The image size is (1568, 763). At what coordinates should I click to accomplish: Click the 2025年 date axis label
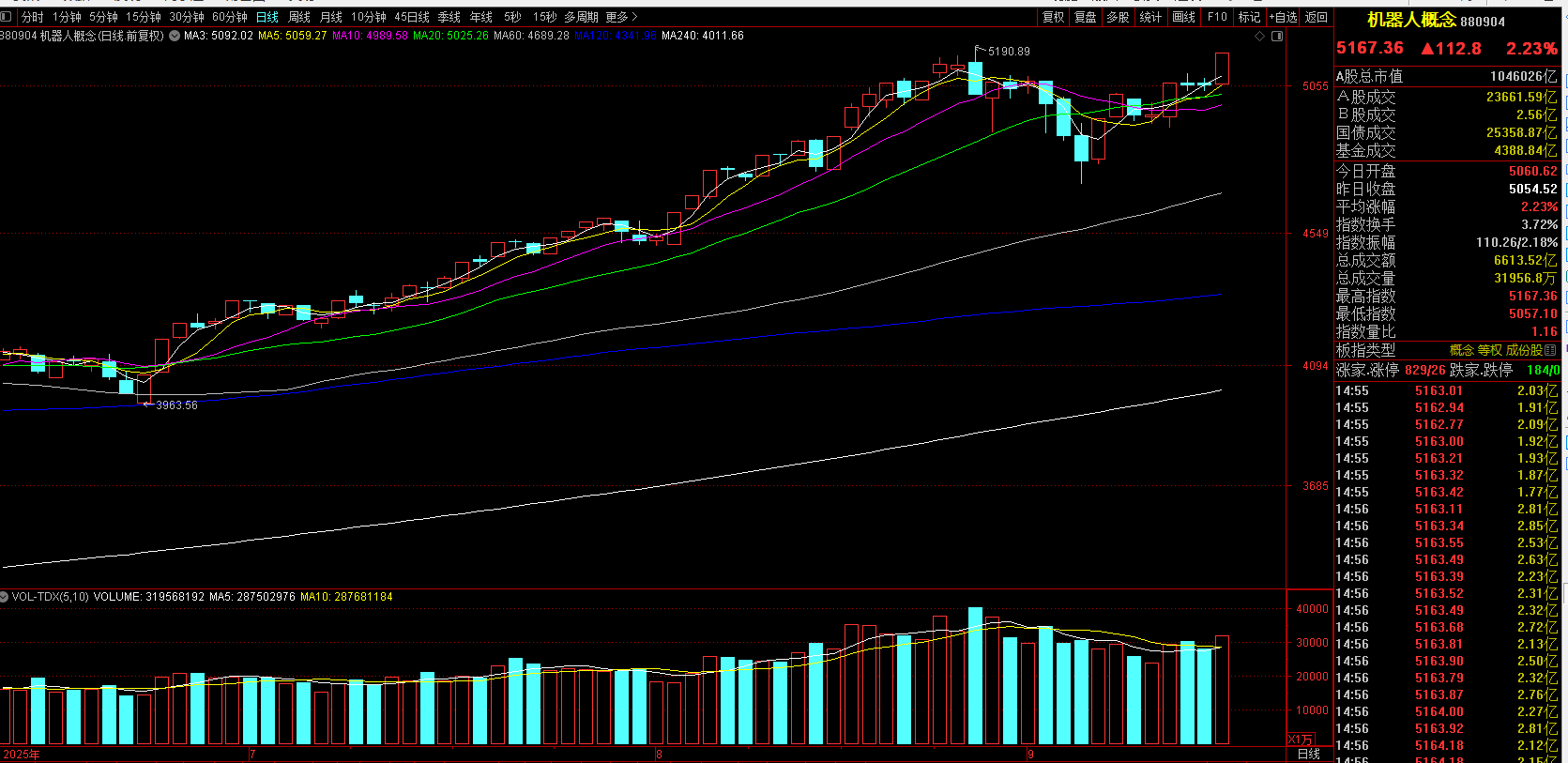pyautogui.click(x=22, y=755)
